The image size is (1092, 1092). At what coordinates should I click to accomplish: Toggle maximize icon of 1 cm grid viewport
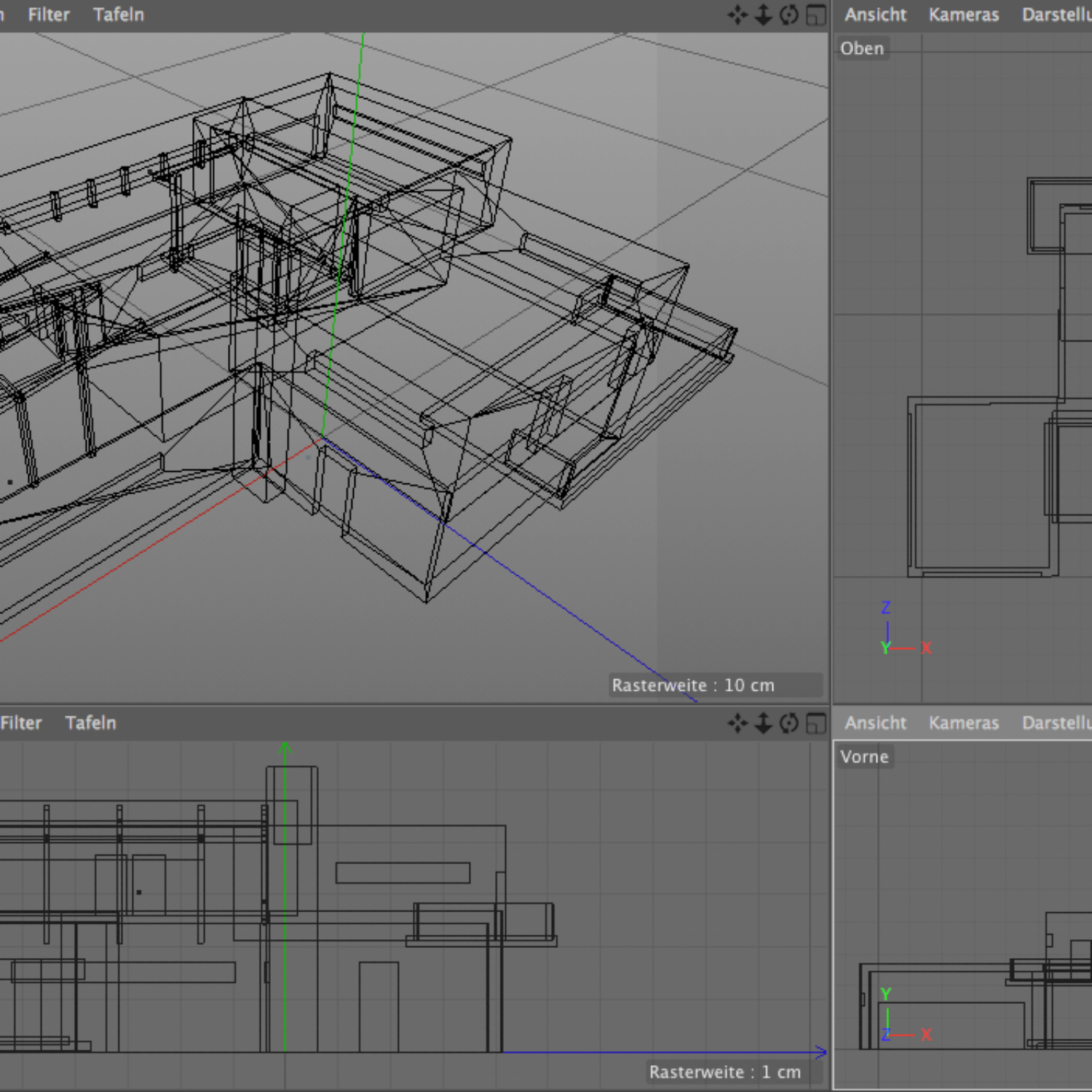[816, 723]
